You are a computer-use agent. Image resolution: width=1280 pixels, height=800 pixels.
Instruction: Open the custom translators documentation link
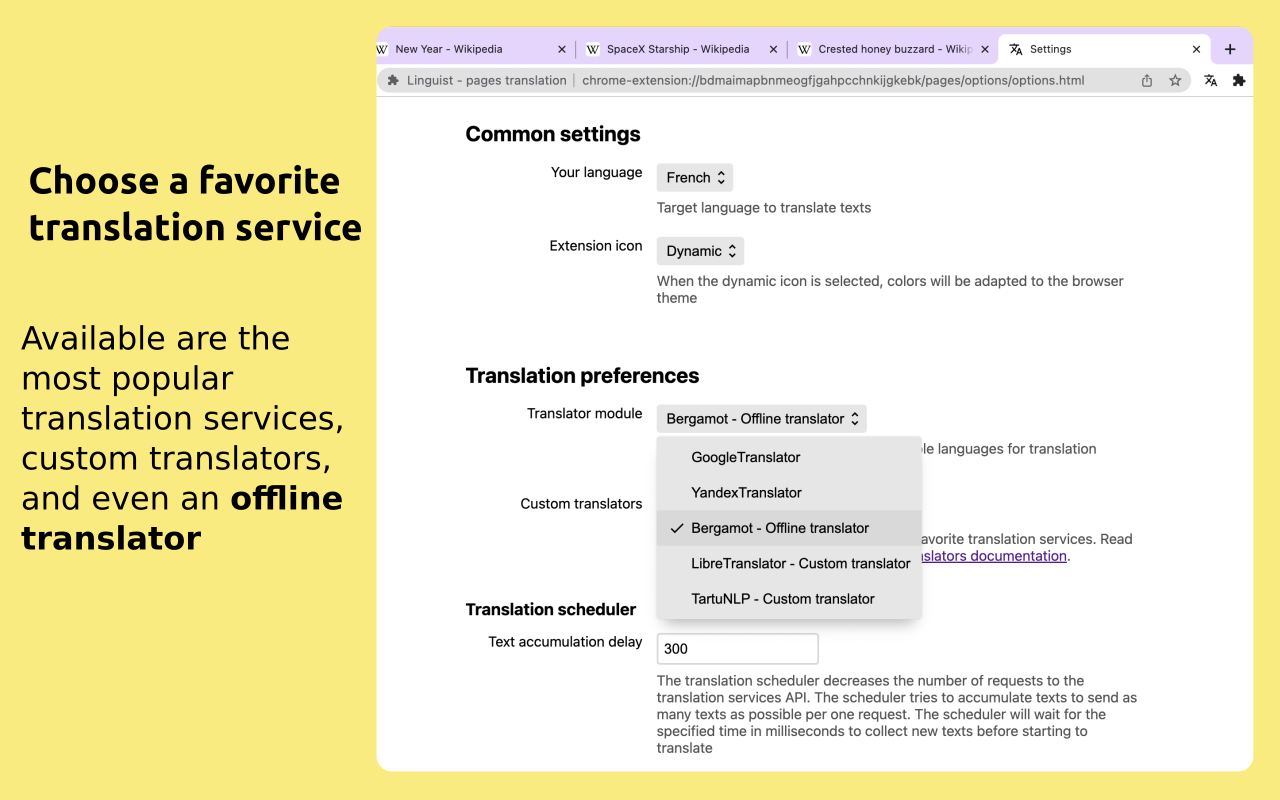pyautogui.click(x=991, y=555)
